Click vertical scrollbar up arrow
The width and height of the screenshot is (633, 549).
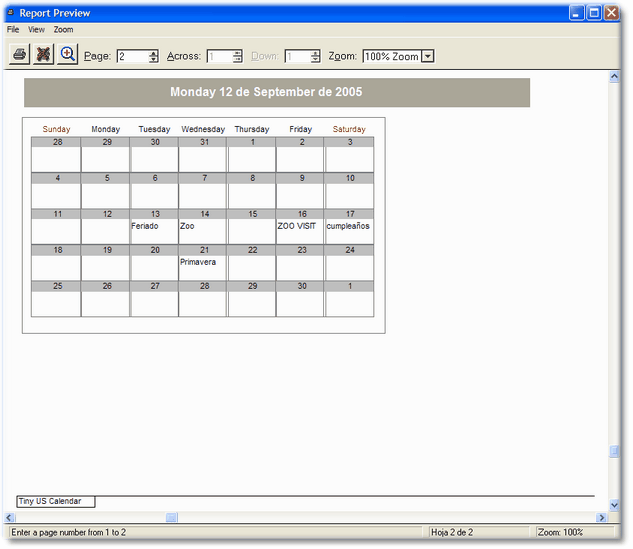pos(614,76)
